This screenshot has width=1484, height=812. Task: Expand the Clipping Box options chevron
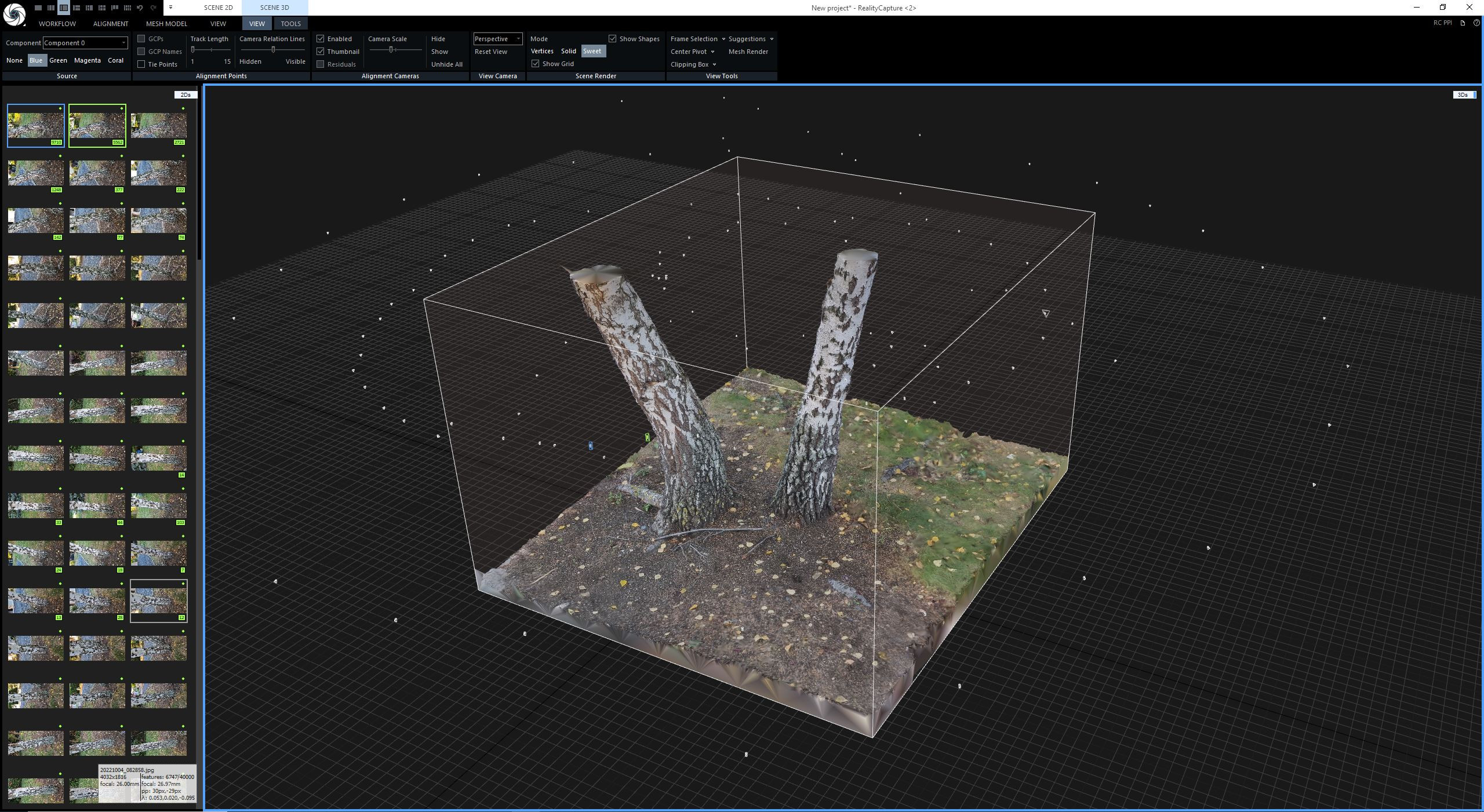pos(715,64)
